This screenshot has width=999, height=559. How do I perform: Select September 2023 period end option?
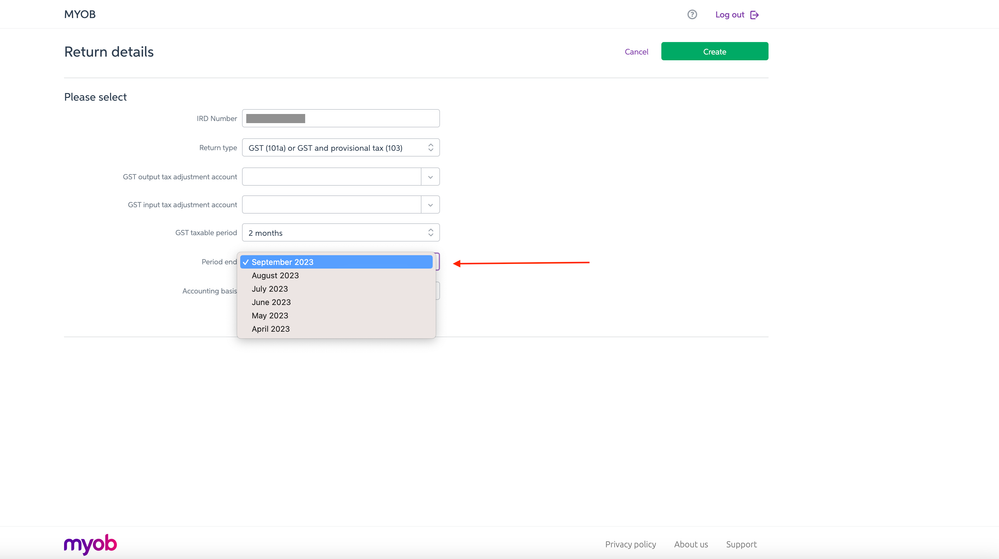coord(336,262)
